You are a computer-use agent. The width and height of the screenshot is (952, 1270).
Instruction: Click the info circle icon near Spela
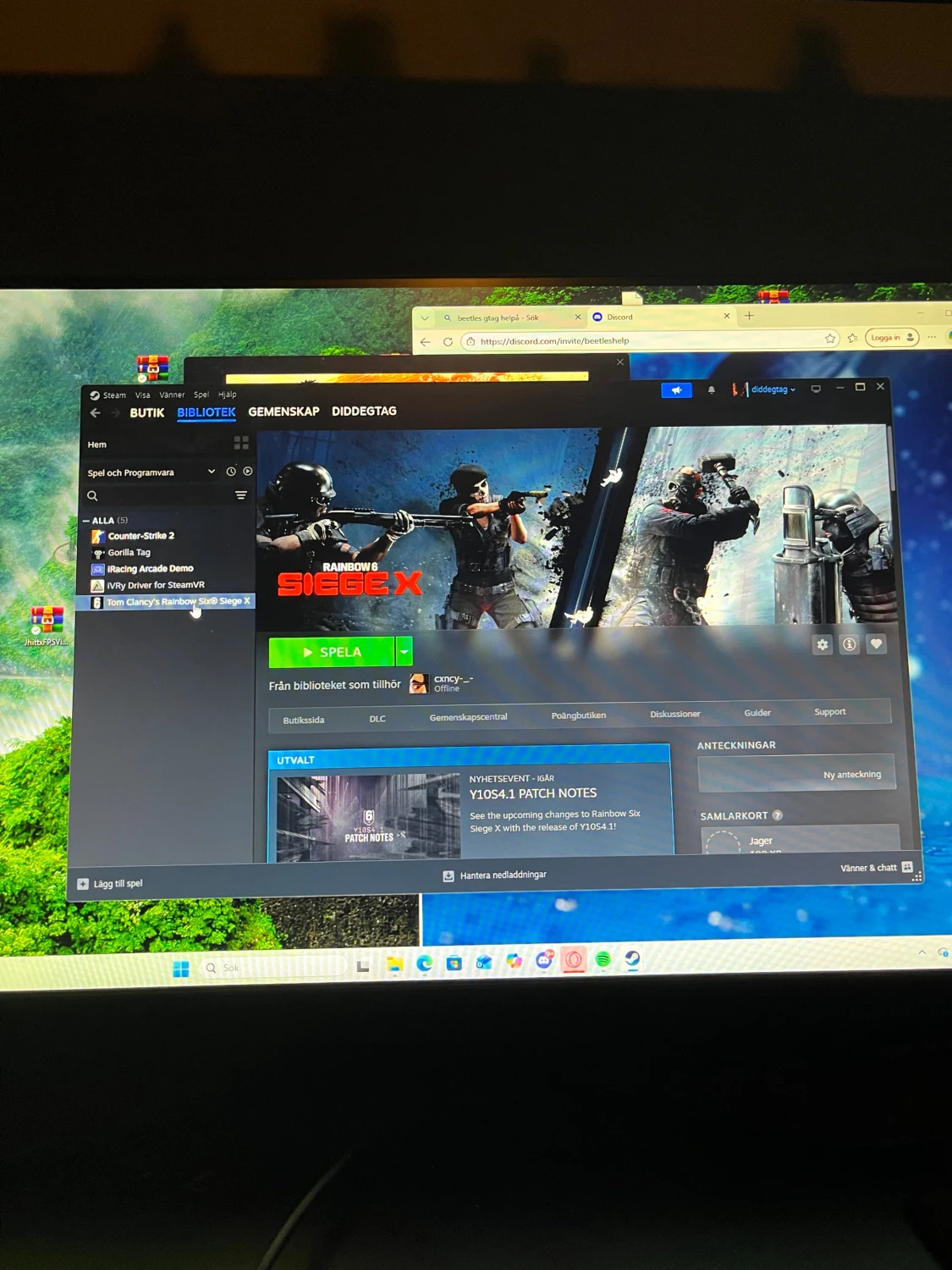849,644
